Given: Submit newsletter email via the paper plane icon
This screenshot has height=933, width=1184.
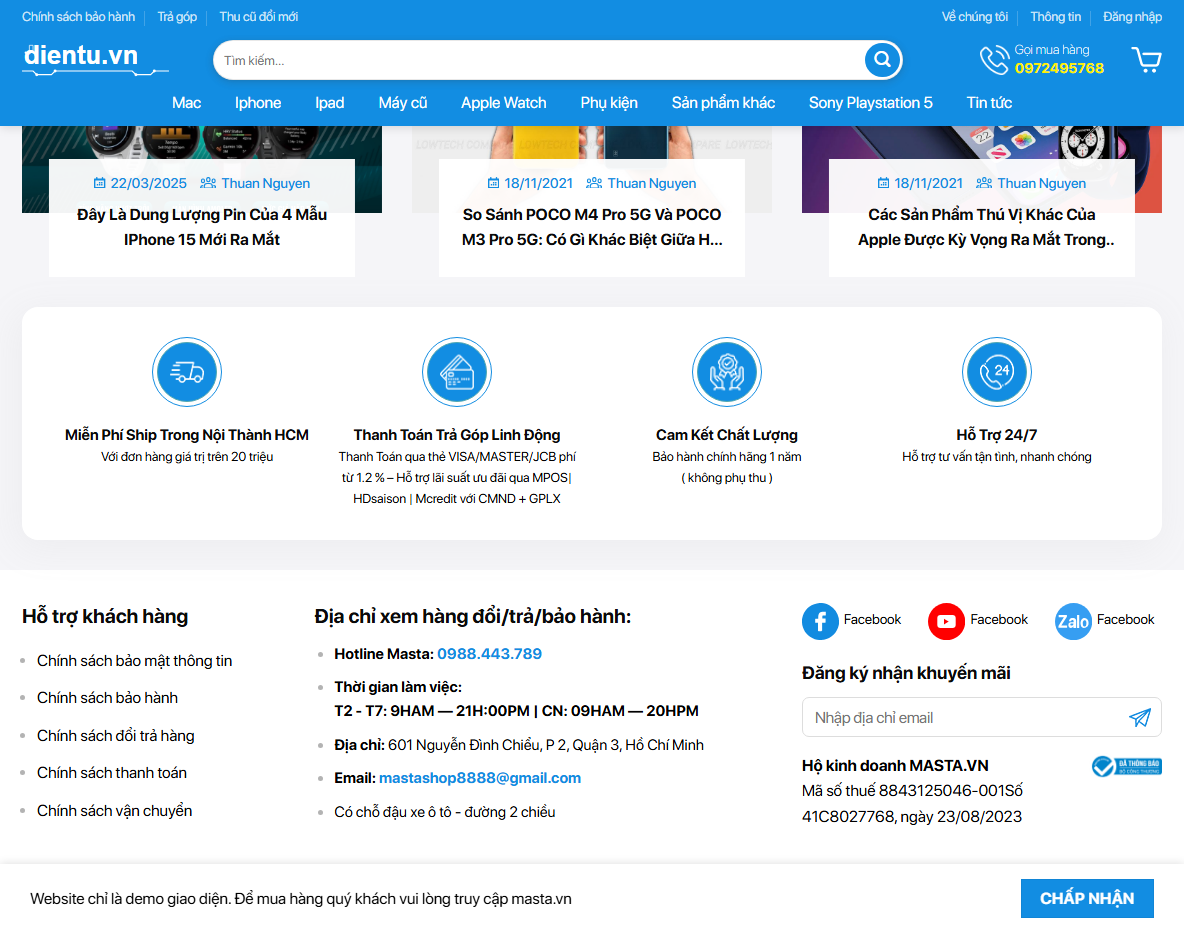Looking at the screenshot, I should (x=1139, y=717).
